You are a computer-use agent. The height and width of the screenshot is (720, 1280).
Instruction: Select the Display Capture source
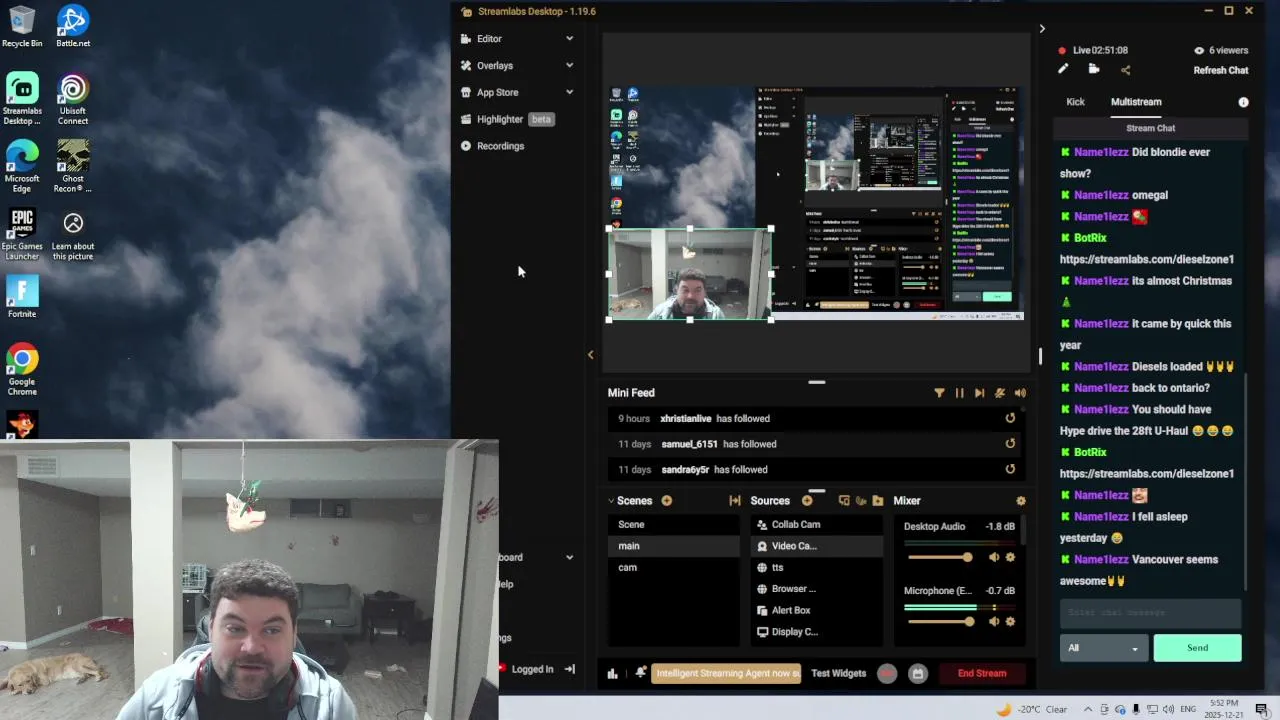(x=817, y=632)
